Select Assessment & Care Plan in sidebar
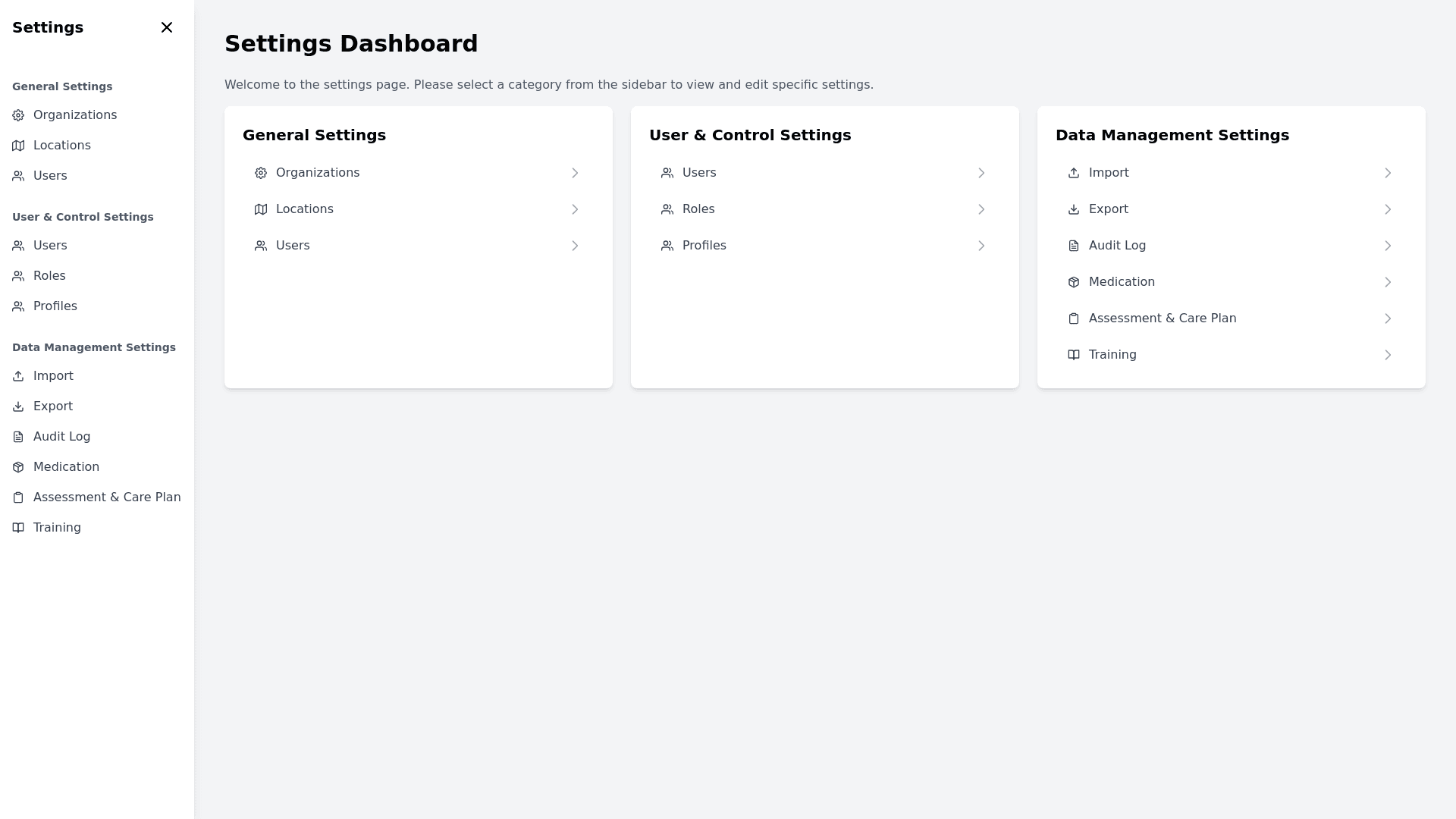The width and height of the screenshot is (1456, 819). (106, 497)
